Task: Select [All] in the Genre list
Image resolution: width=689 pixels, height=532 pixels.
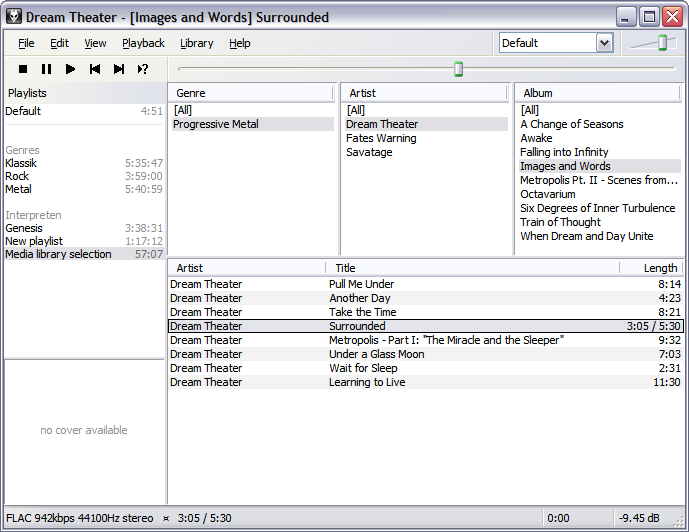Action: pos(252,110)
